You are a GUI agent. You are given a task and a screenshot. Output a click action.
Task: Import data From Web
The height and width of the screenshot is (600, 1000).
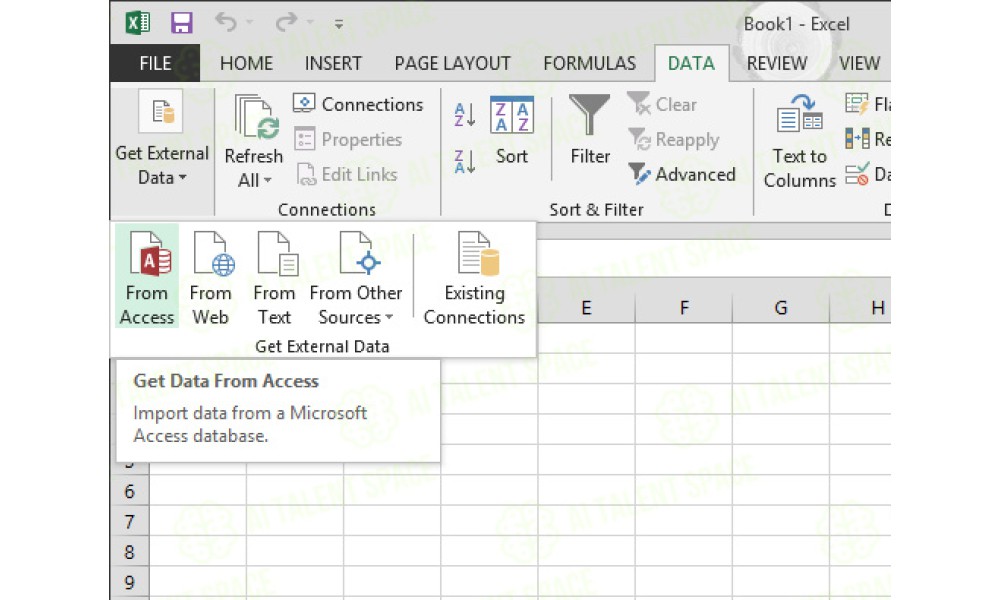[210, 276]
